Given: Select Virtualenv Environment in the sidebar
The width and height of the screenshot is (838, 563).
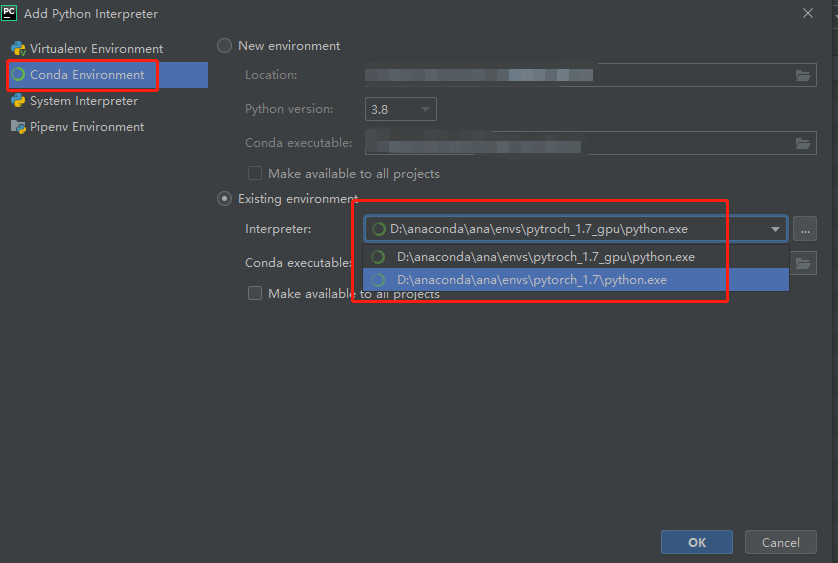Looking at the screenshot, I should tap(107, 49).
